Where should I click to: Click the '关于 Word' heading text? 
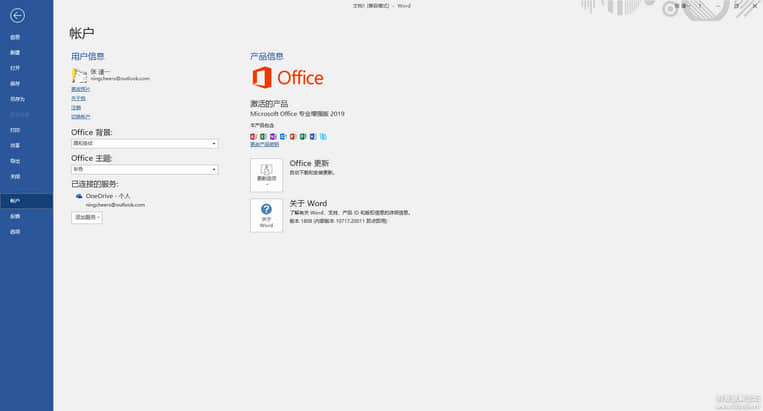[x=308, y=203]
